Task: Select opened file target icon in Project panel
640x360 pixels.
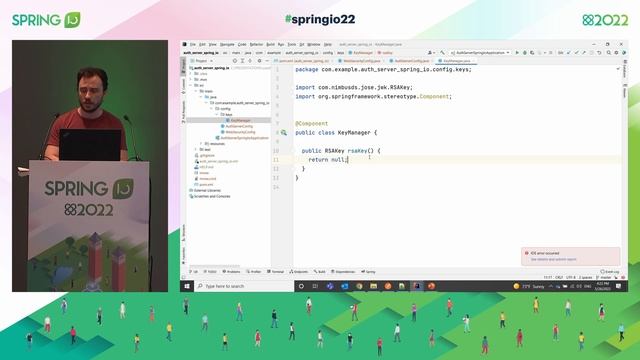Action: (x=235, y=61)
